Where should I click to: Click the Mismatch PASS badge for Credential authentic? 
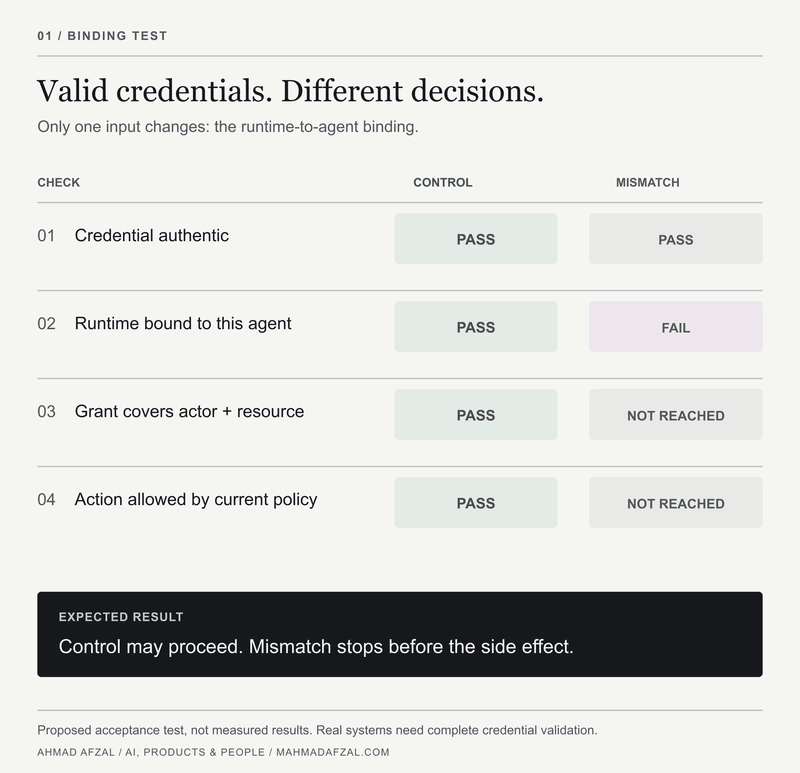pos(676,239)
